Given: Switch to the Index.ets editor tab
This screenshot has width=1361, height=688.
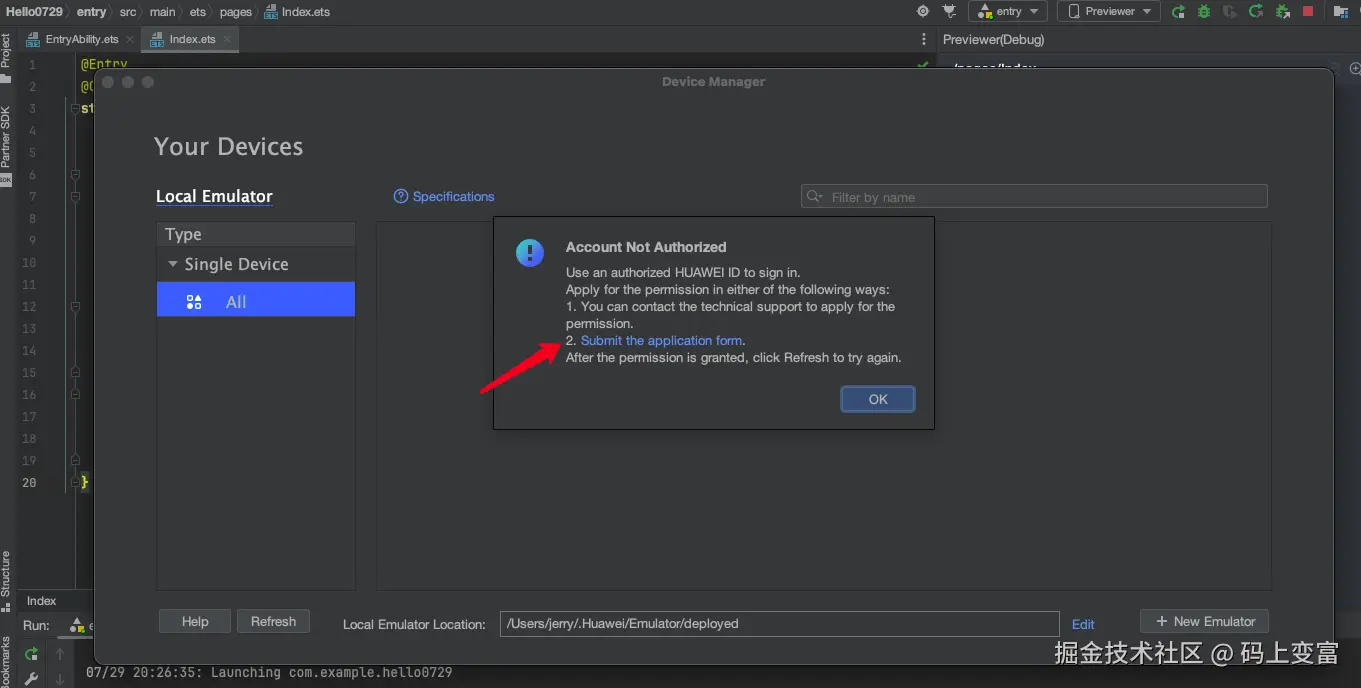Looking at the screenshot, I should 192,39.
